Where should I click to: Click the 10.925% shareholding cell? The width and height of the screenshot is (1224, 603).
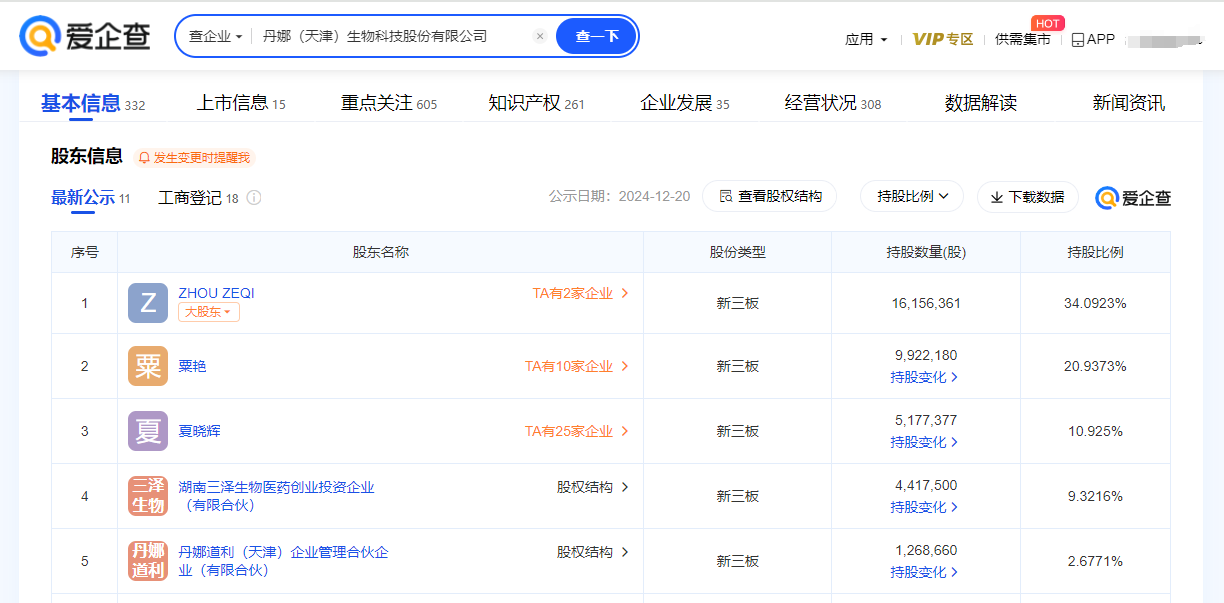pos(1095,431)
